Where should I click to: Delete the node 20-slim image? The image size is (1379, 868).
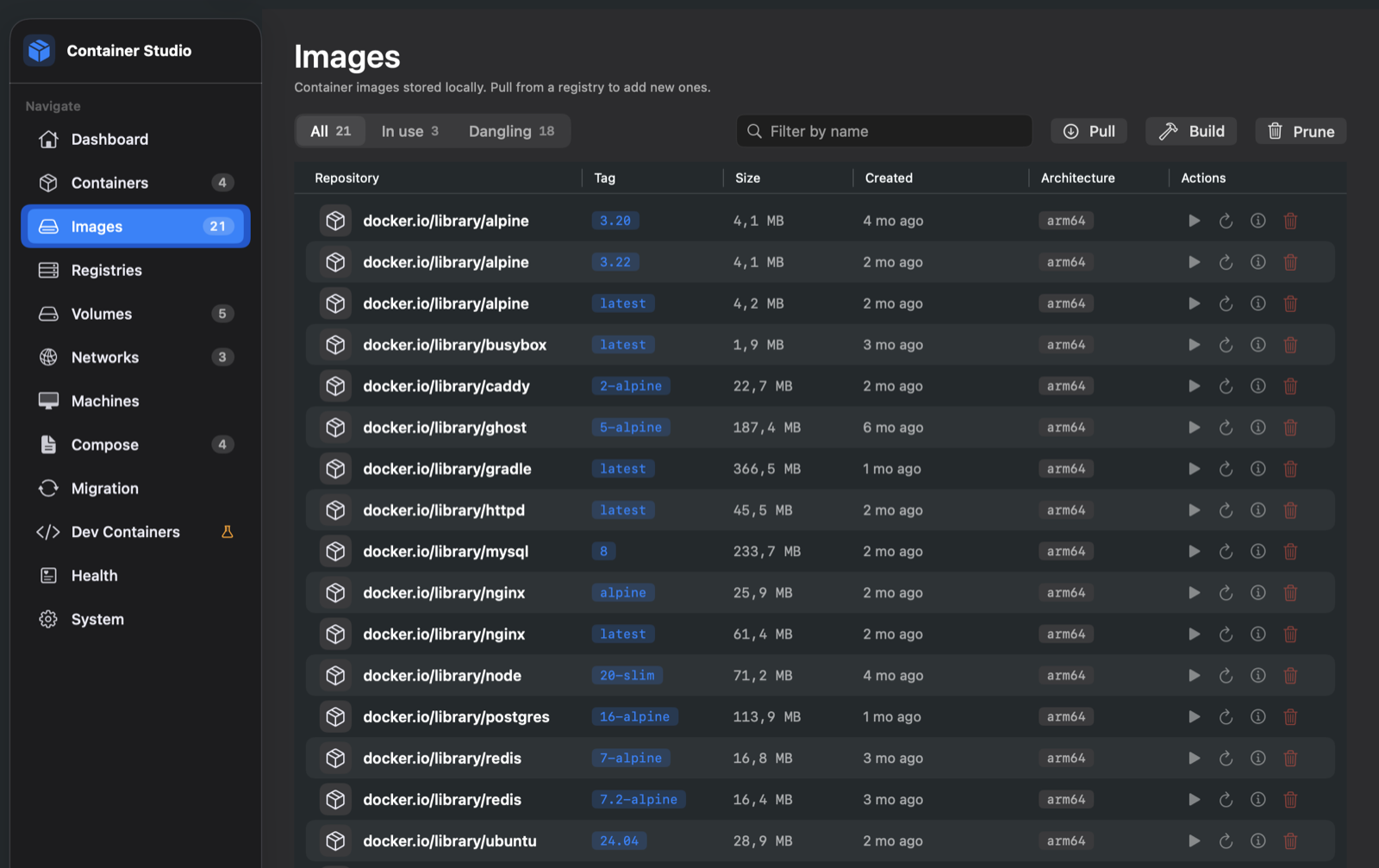1290,676
